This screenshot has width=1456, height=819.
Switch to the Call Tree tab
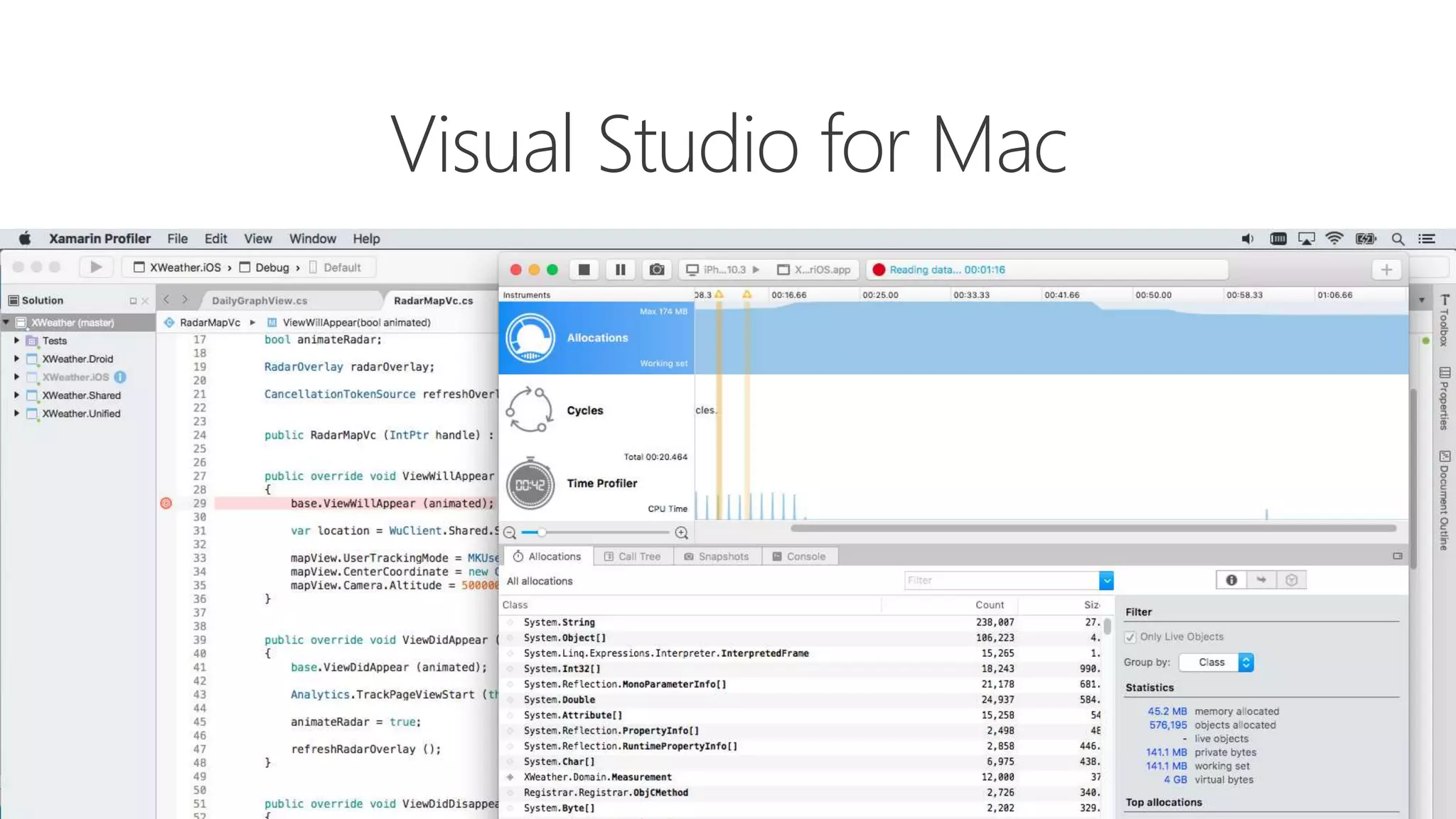(632, 557)
